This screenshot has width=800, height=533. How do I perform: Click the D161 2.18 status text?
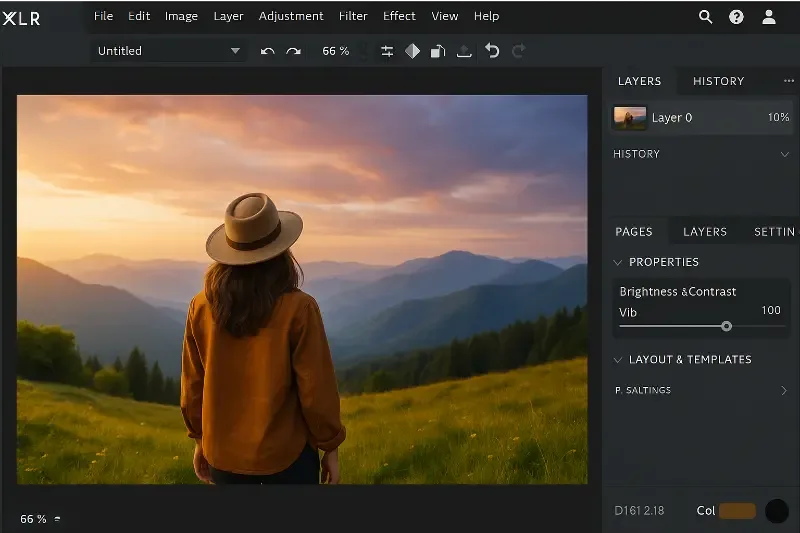click(639, 511)
